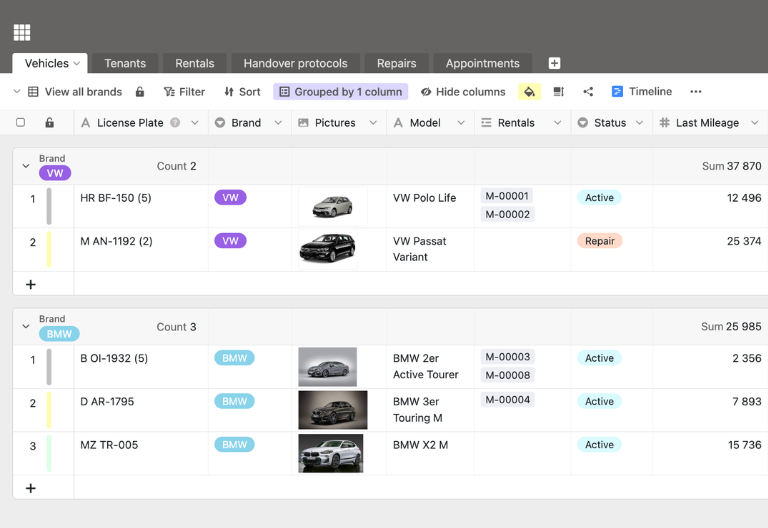Click the row color fill icon
Viewport: 768px width, 528px height.
click(529, 92)
